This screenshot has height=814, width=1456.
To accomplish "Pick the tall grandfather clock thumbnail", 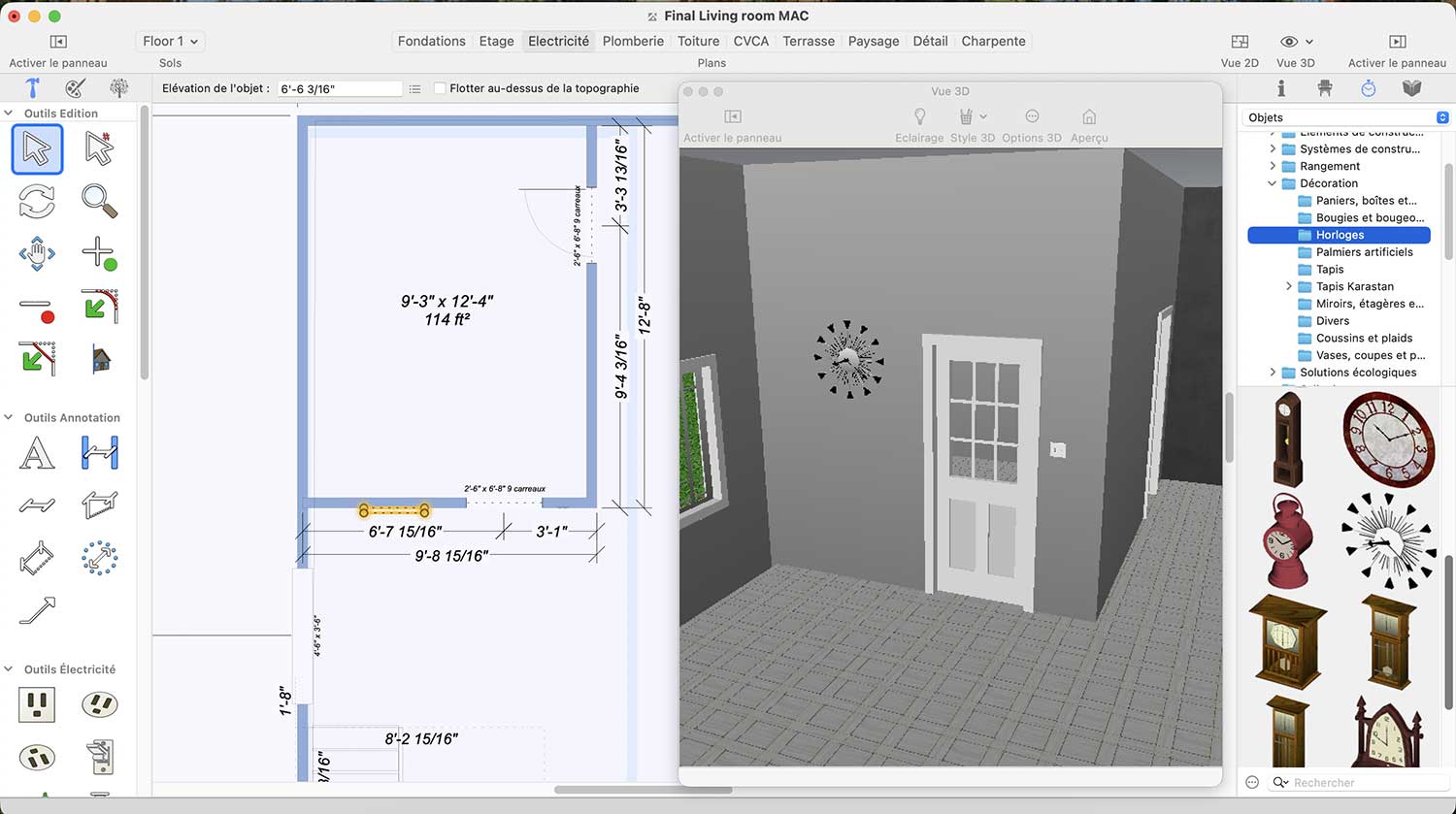I will click(x=1288, y=439).
